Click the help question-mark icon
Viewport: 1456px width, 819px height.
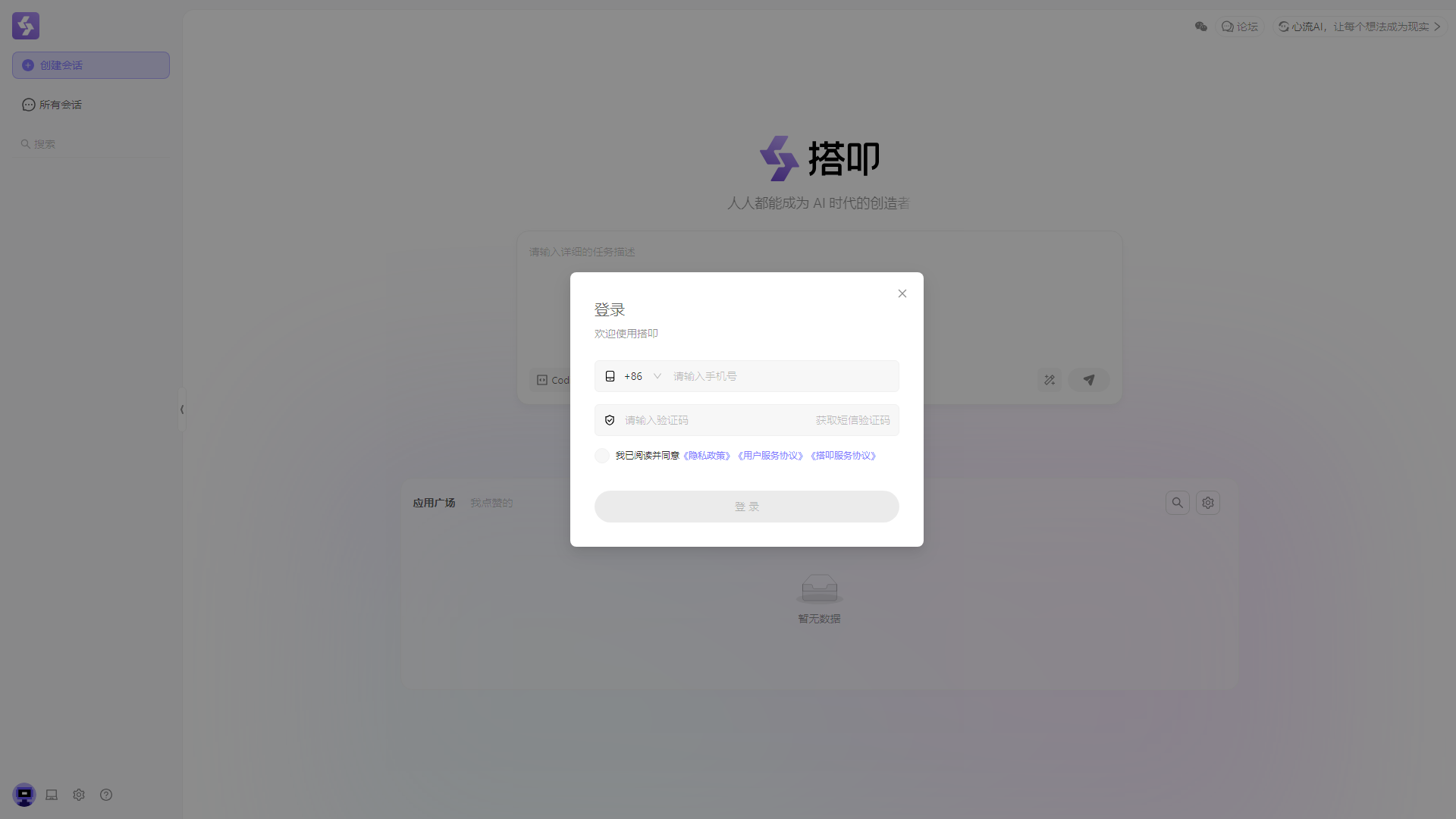pyautogui.click(x=105, y=795)
